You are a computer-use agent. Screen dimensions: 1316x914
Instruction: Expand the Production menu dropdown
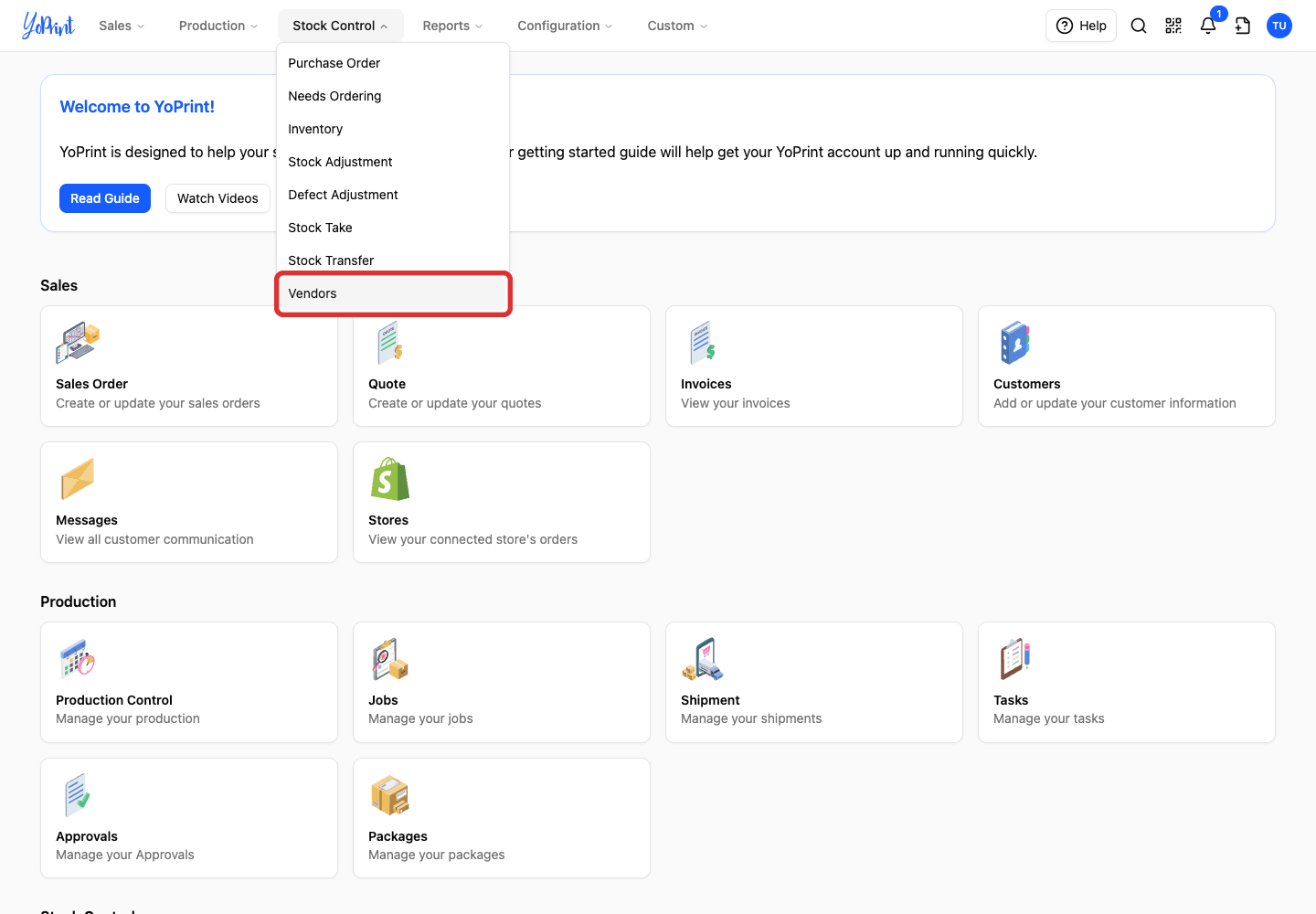pos(218,26)
